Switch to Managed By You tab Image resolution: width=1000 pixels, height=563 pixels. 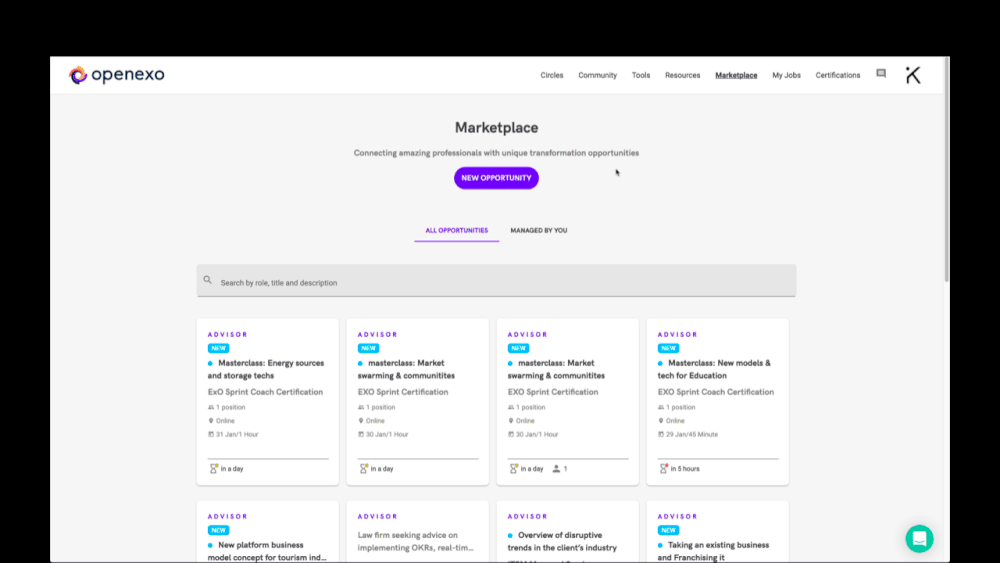click(x=539, y=230)
